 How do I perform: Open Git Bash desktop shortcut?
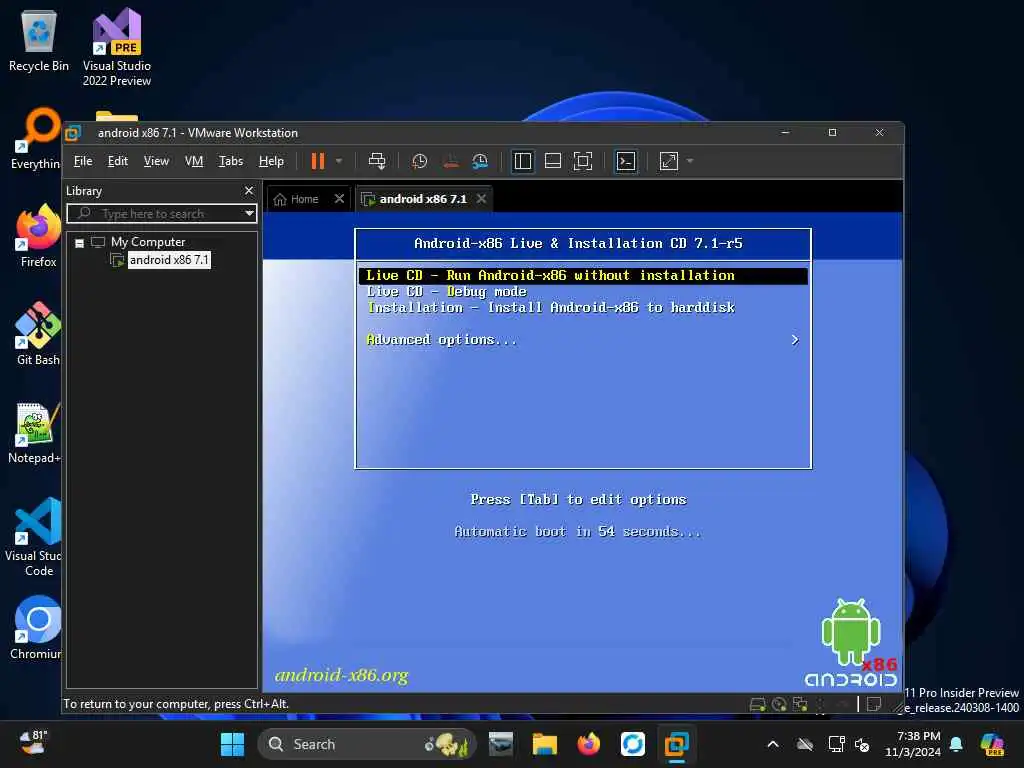(38, 334)
